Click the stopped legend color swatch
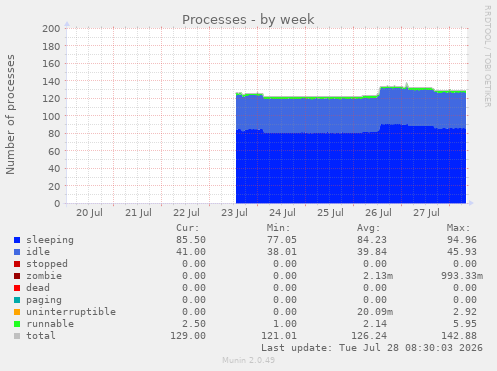 (x=17, y=264)
